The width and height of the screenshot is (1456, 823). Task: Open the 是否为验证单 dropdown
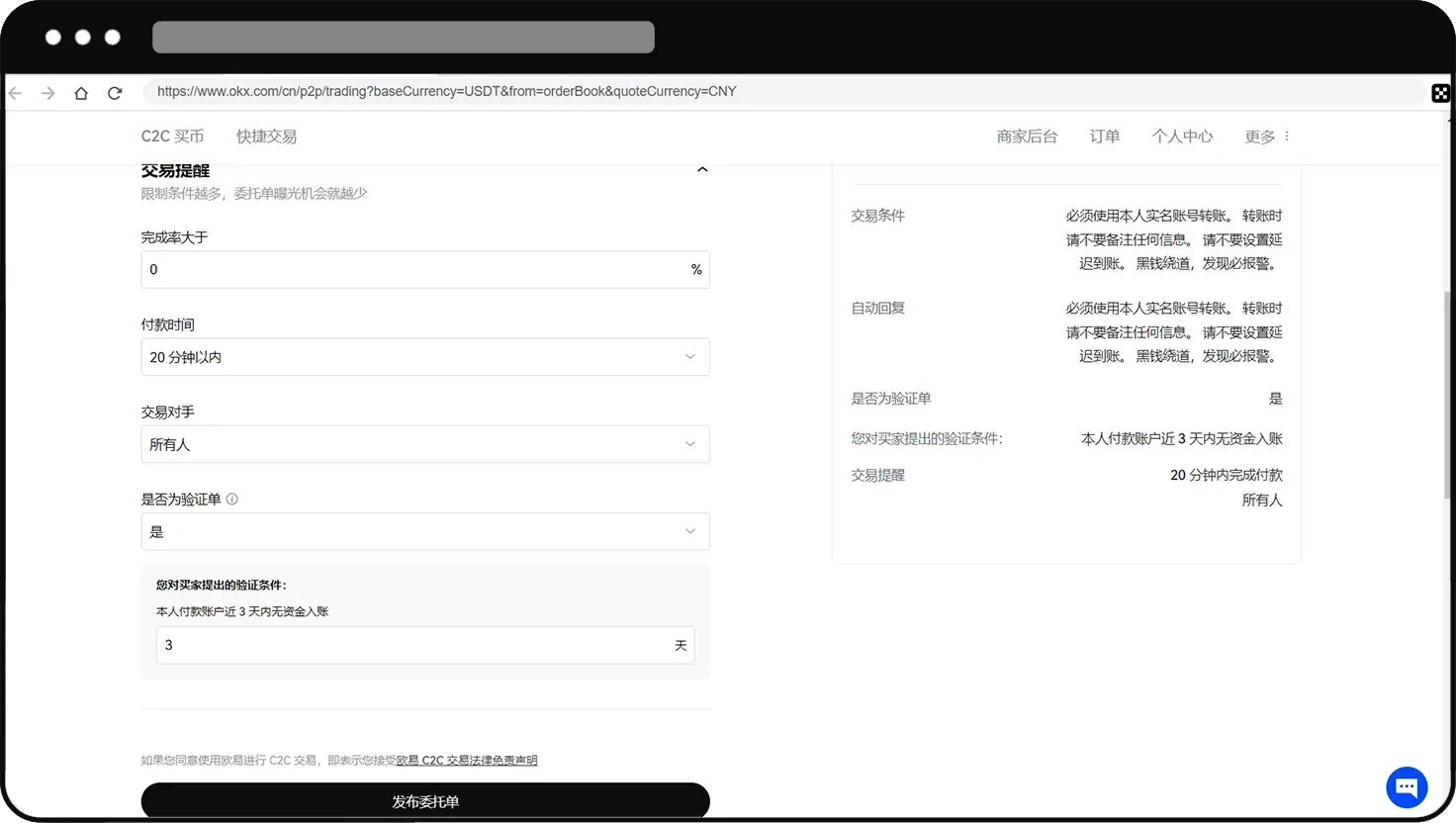pyautogui.click(x=425, y=531)
